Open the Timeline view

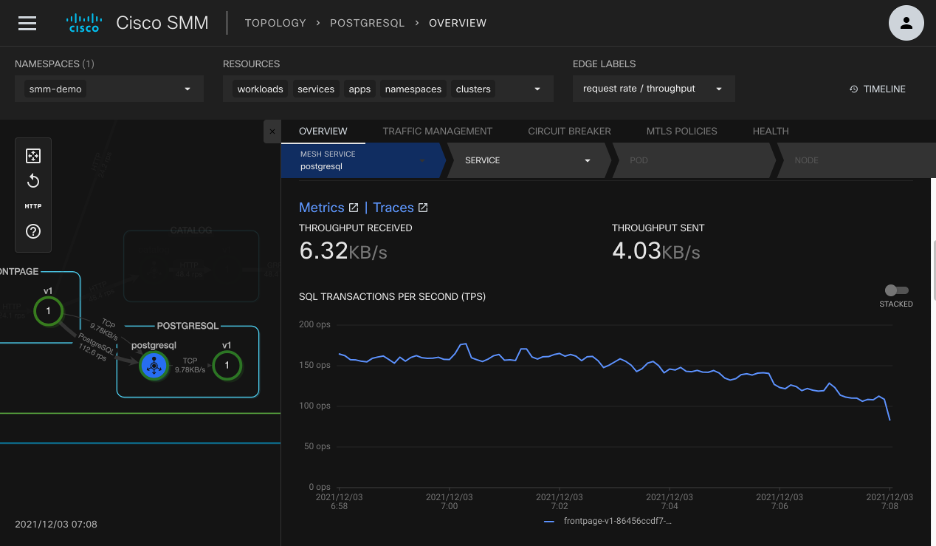click(877, 89)
